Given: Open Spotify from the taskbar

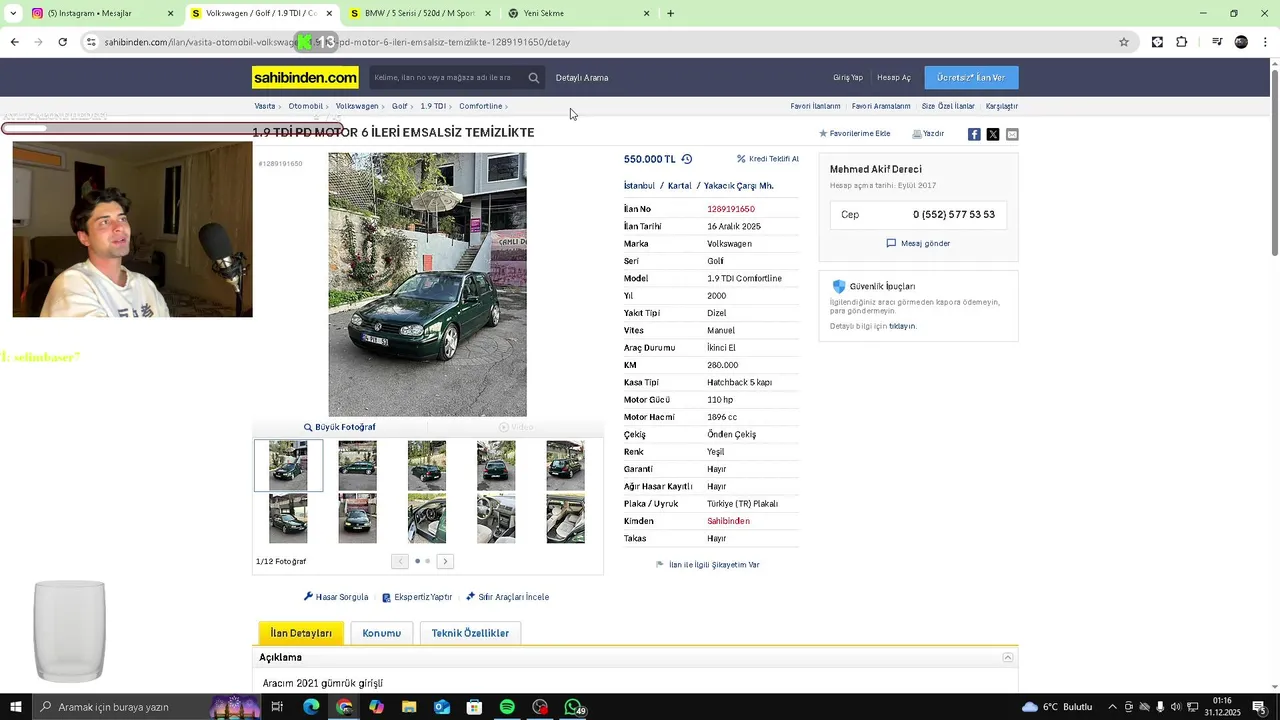Looking at the screenshot, I should (x=507, y=707).
